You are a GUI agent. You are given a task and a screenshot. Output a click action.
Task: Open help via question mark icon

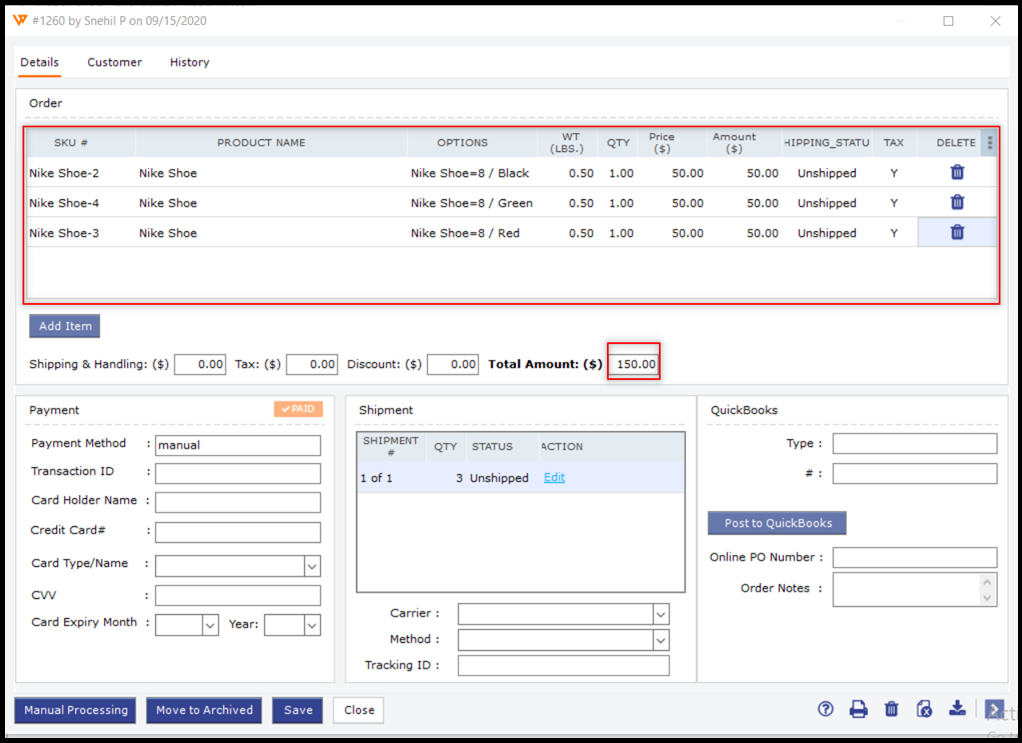(x=825, y=709)
